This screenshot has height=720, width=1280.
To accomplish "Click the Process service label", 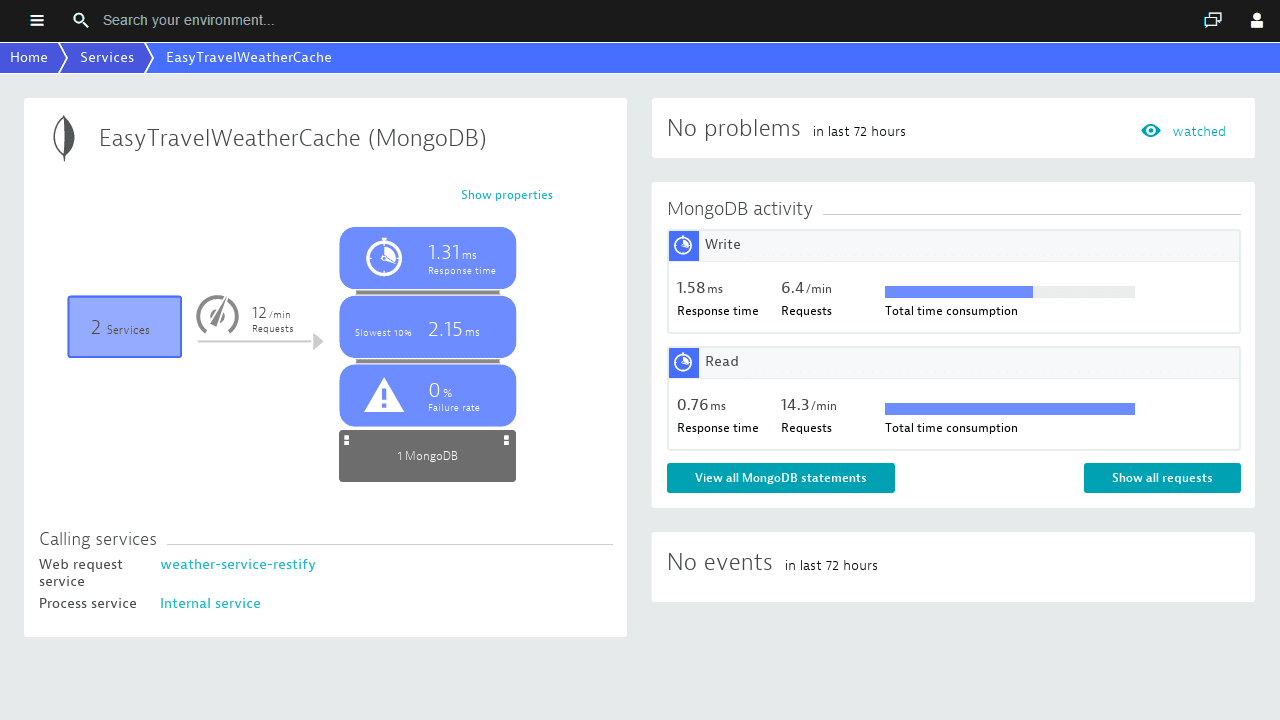I will coord(88,604).
